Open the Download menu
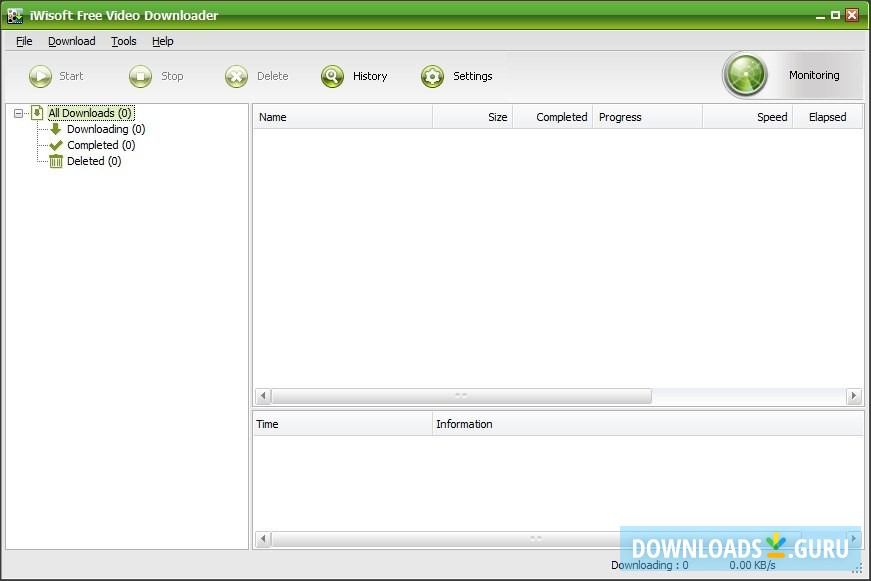 pyautogui.click(x=72, y=41)
